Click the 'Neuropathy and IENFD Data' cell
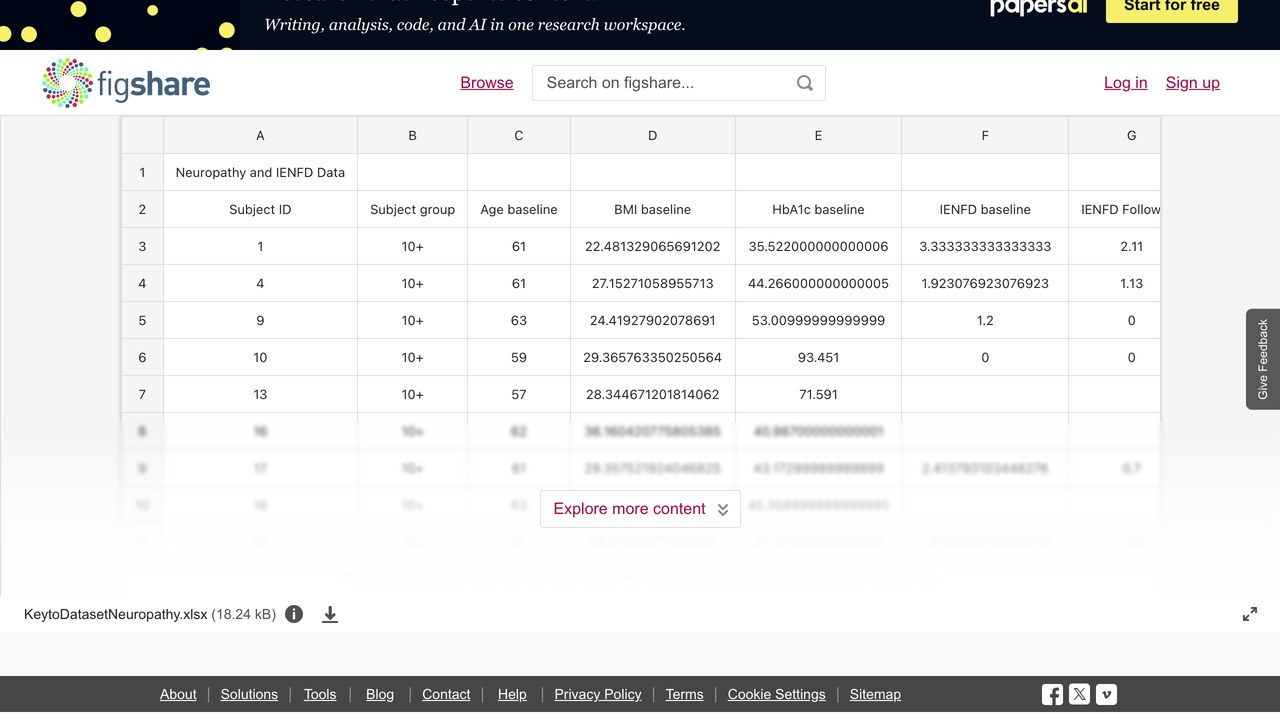Image resolution: width=1280 pixels, height=720 pixels. click(x=260, y=172)
